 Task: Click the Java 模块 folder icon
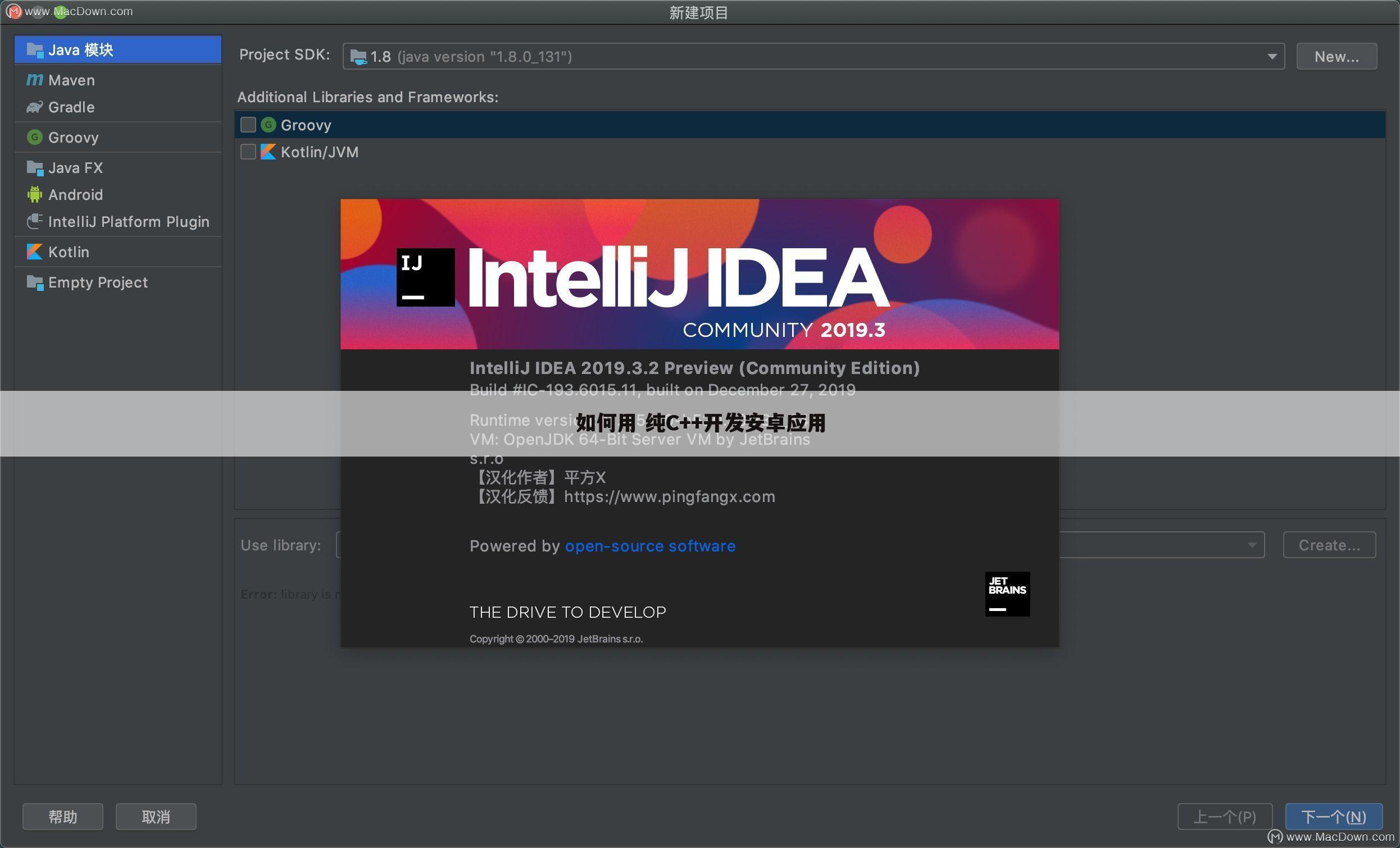35,51
